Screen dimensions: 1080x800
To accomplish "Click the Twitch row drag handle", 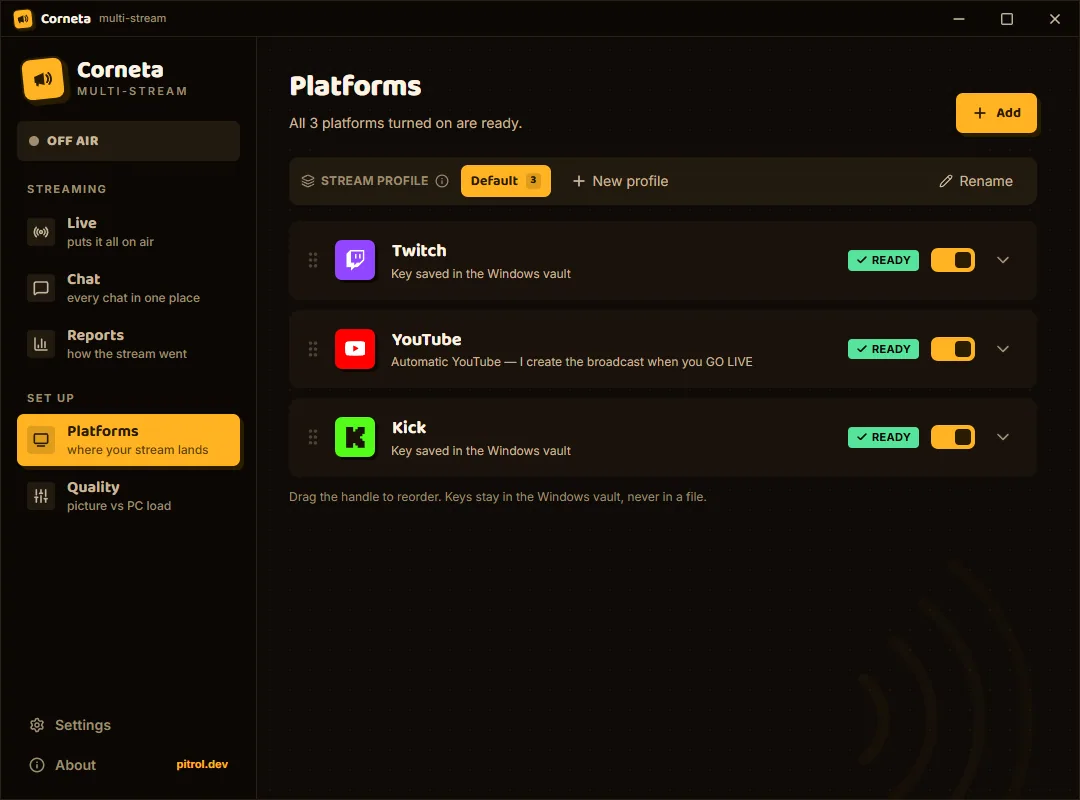I will pos(313,260).
